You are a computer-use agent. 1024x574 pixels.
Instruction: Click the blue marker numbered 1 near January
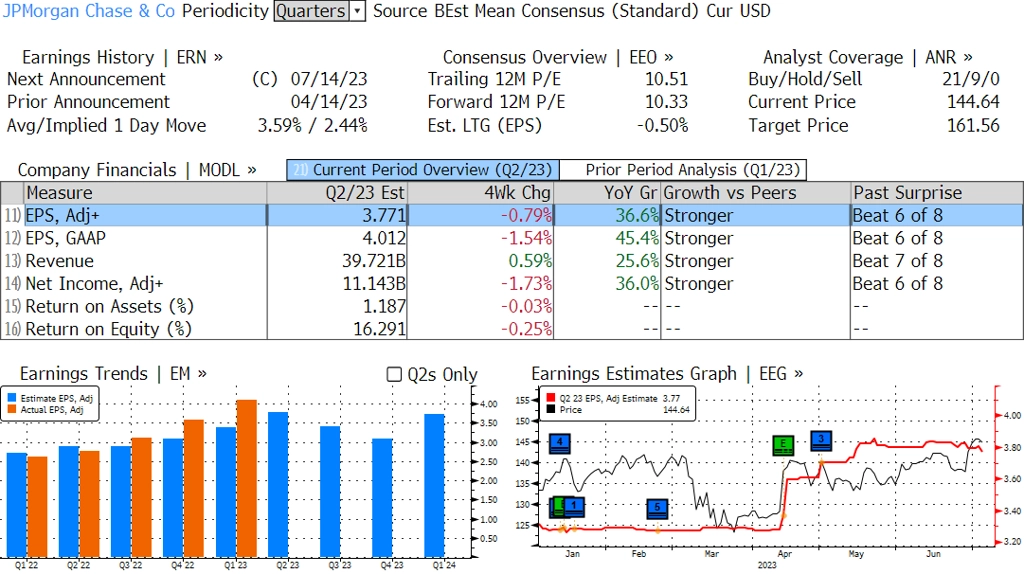(573, 507)
